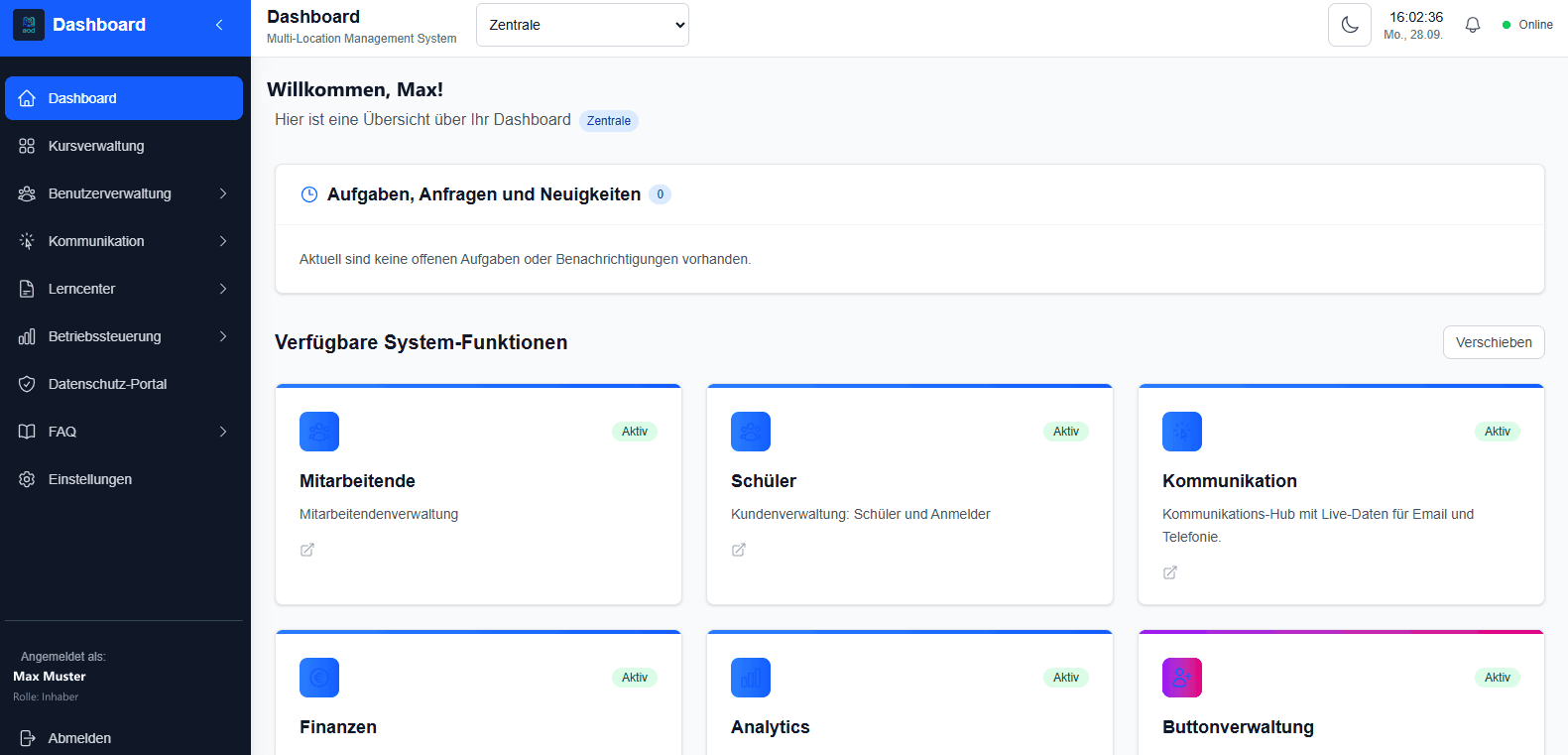The height and width of the screenshot is (755, 1568).
Task: Expand Kommunikation submenu chevron
Action: [223, 241]
